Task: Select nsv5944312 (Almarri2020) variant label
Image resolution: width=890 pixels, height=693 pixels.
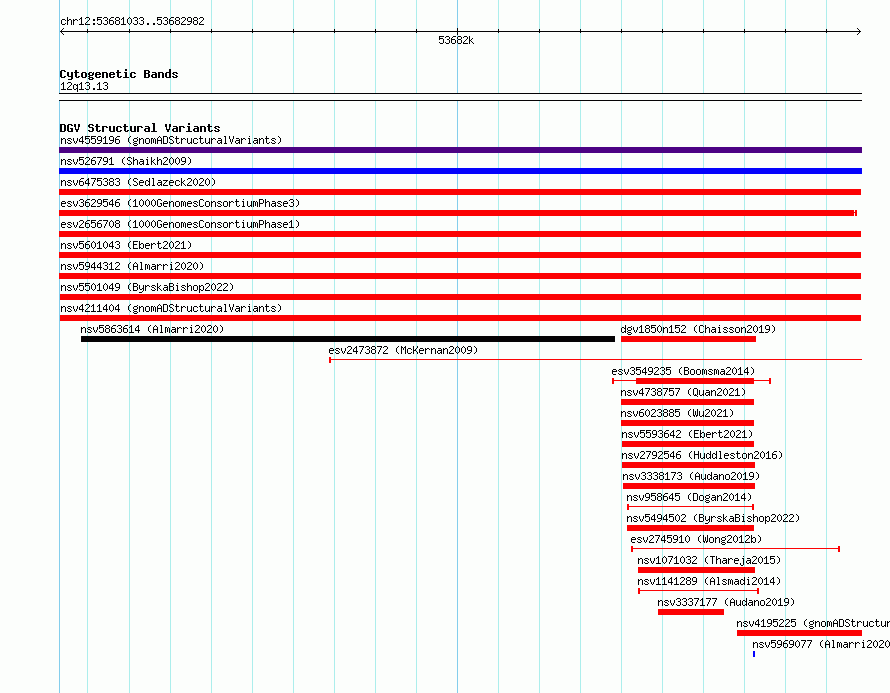Action: (132, 266)
